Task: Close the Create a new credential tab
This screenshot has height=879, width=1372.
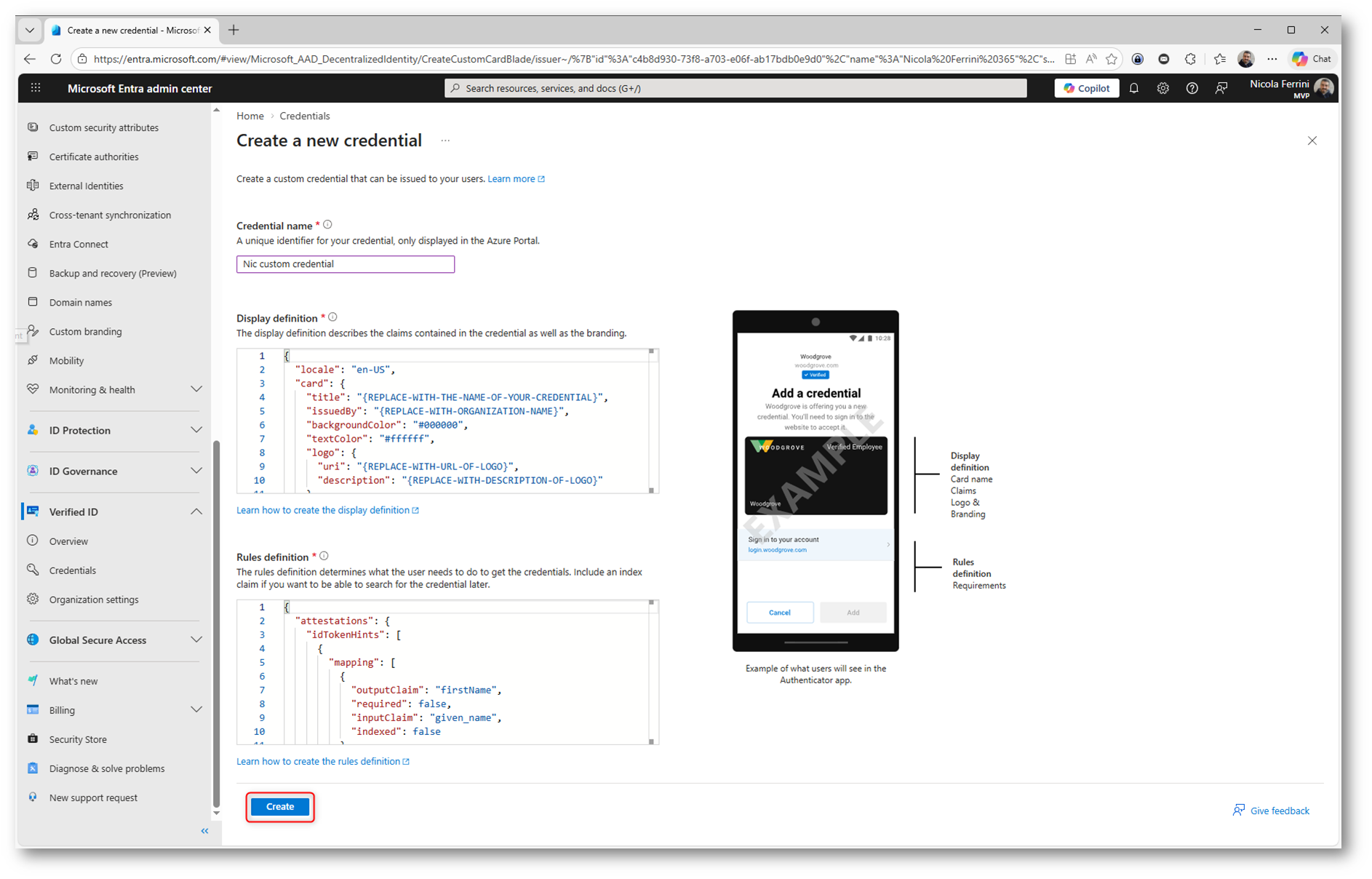Action: 207,30
